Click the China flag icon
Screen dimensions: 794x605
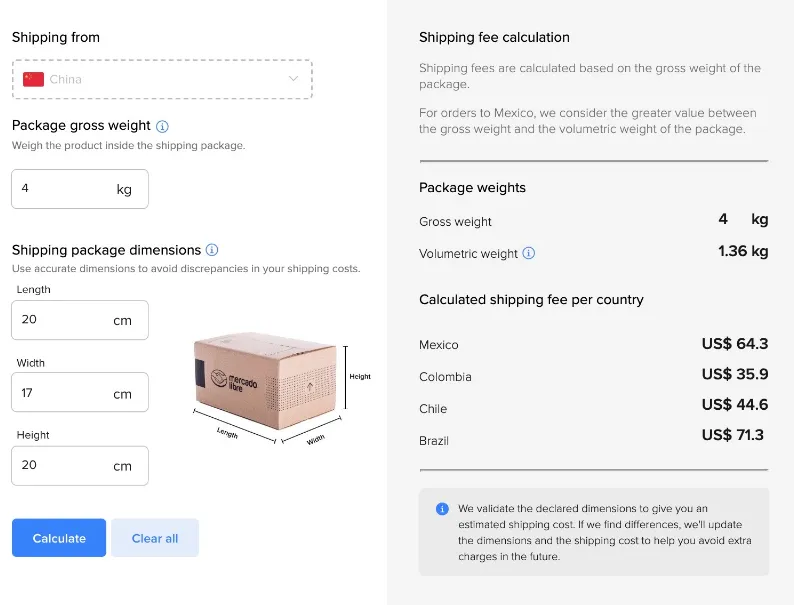point(33,79)
